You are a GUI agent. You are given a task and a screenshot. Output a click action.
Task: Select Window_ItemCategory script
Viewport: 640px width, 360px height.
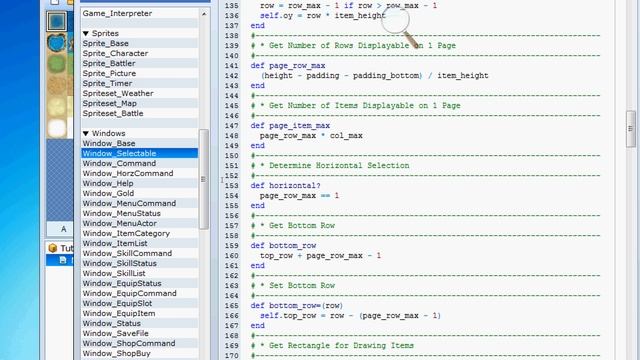pyautogui.click(x=140, y=233)
